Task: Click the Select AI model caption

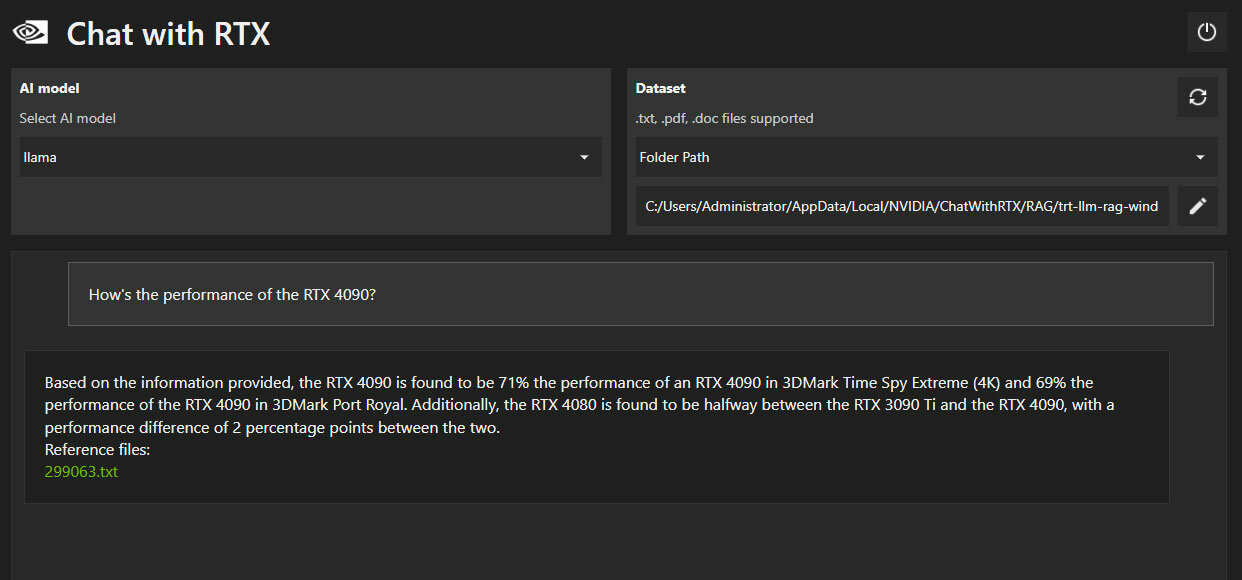Action: pyautogui.click(x=67, y=118)
